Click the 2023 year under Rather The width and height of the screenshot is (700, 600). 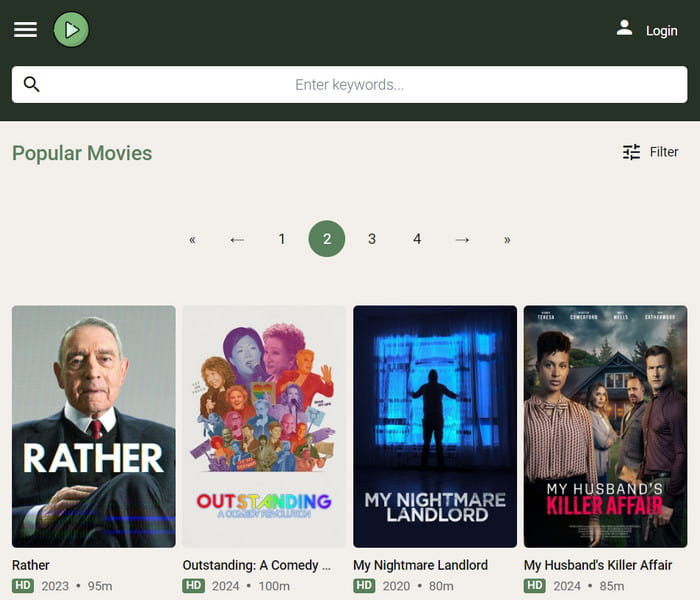(x=55, y=586)
